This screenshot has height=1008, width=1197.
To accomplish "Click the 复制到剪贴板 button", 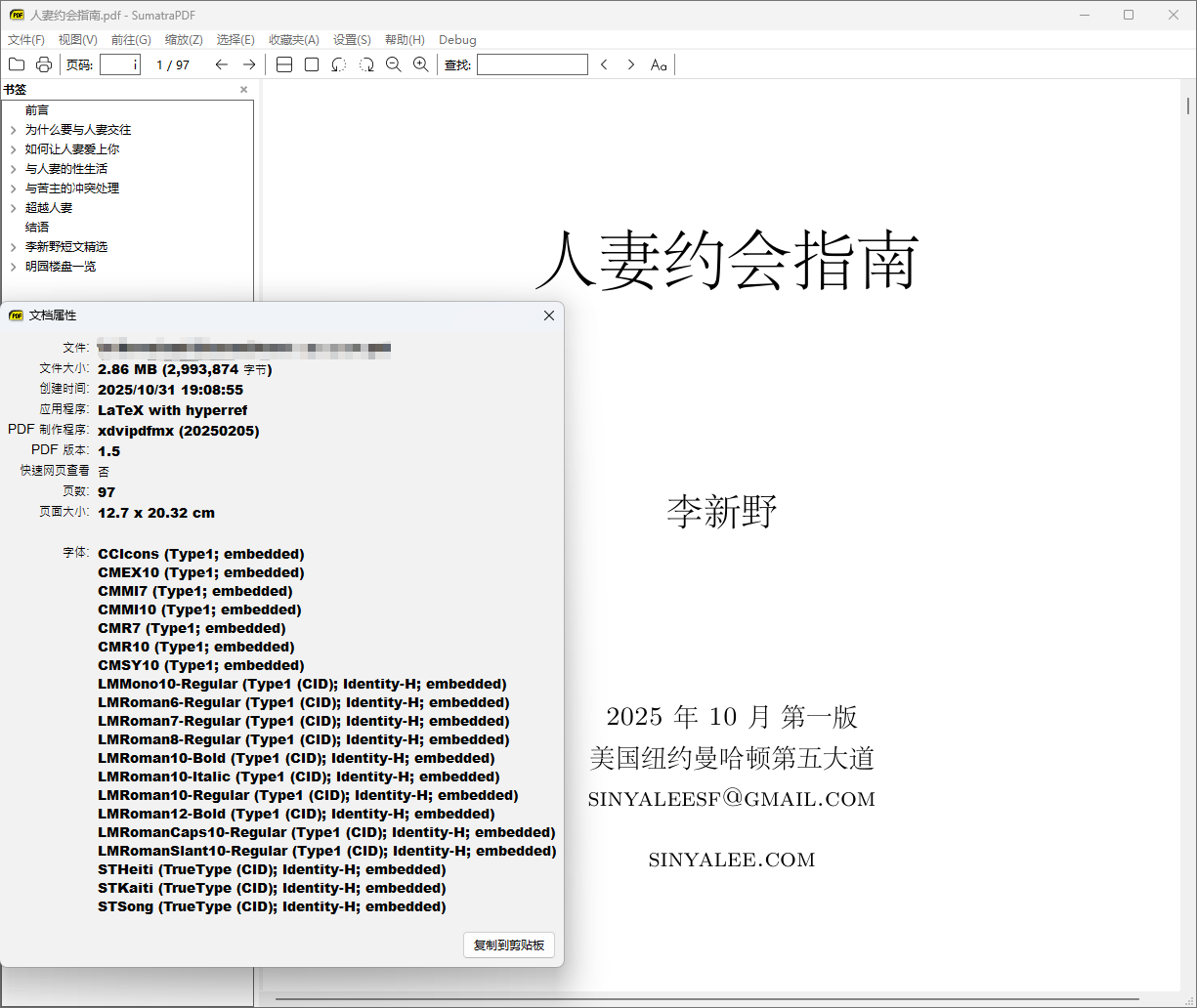I will [509, 945].
